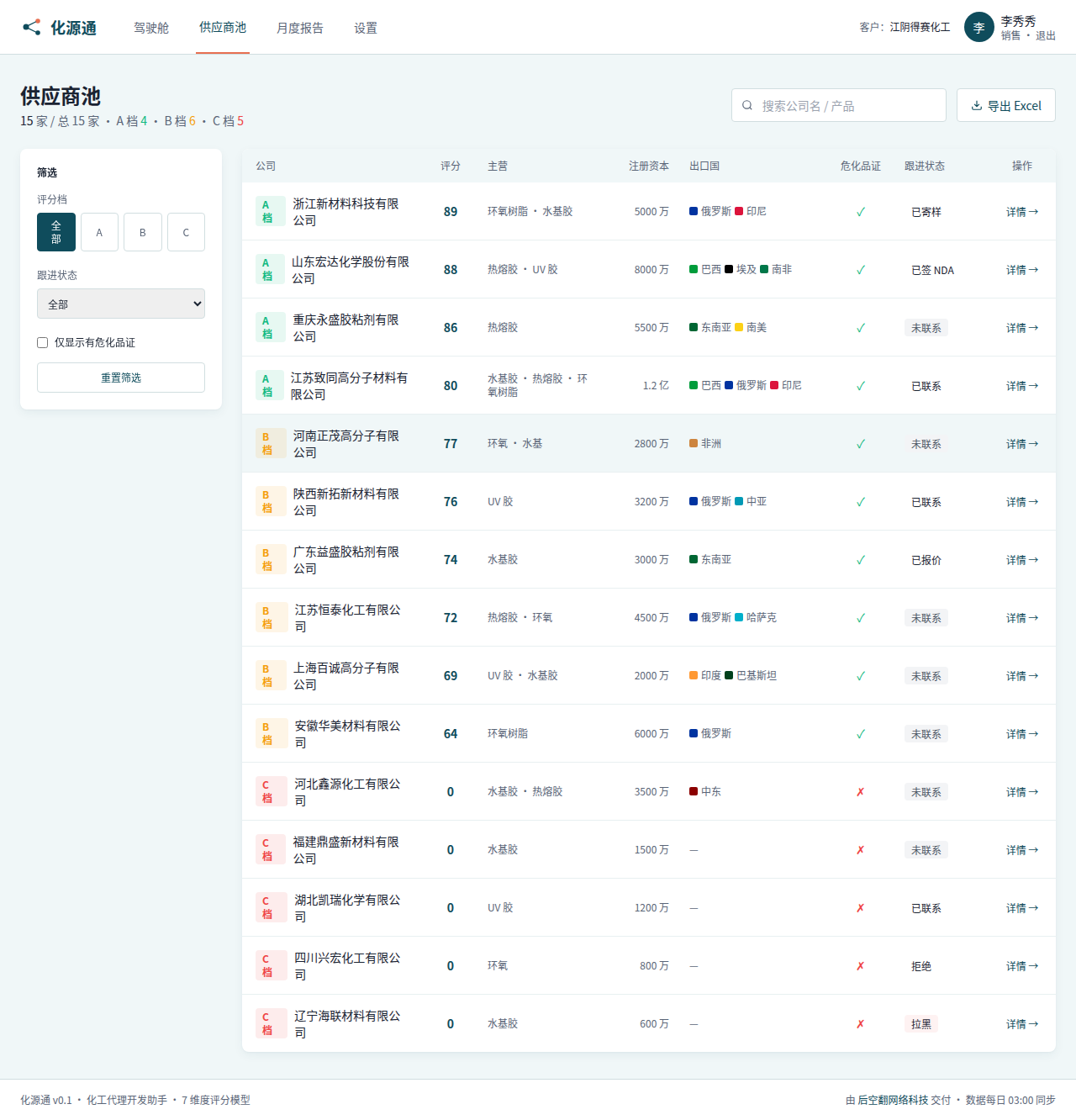The width and height of the screenshot is (1076, 1120).
Task: Click the red cross for 福建鼎盛新材料
Action: [x=861, y=850]
